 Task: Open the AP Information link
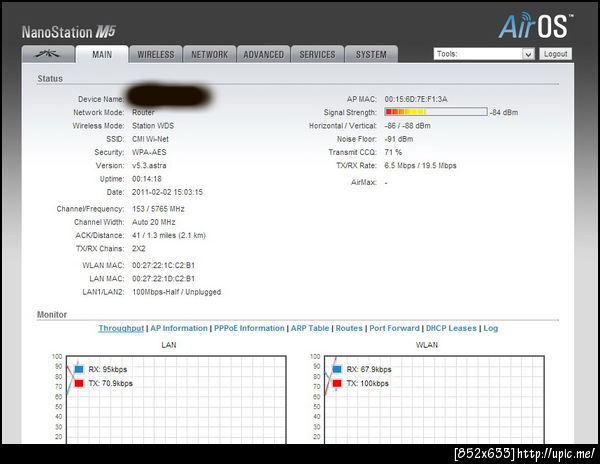pyautogui.click(x=179, y=328)
